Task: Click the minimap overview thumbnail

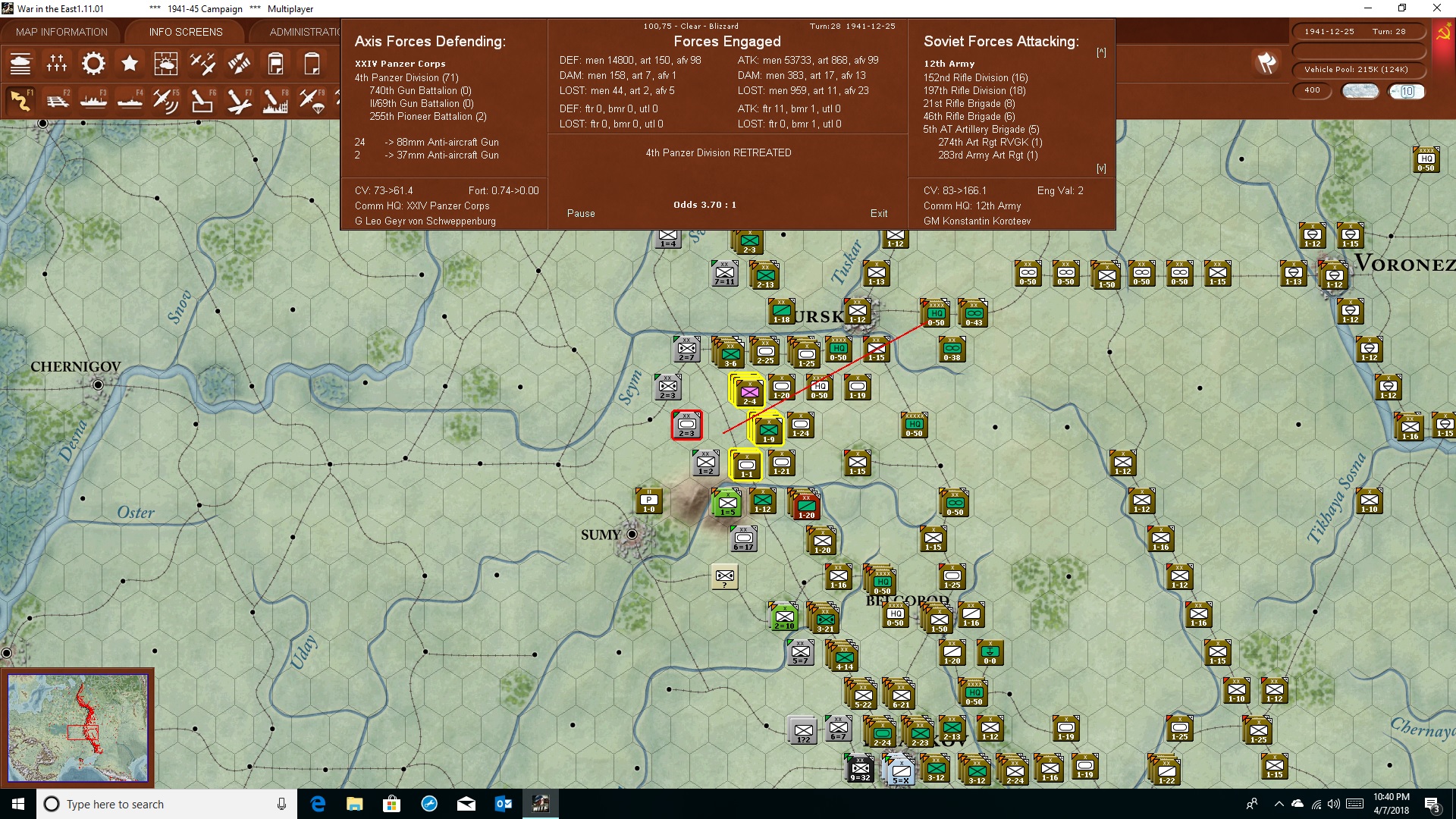Action: click(77, 728)
